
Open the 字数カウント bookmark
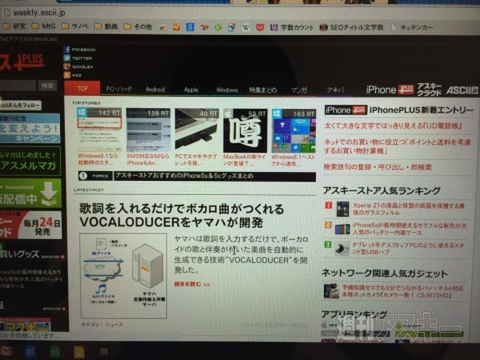click(x=292, y=27)
